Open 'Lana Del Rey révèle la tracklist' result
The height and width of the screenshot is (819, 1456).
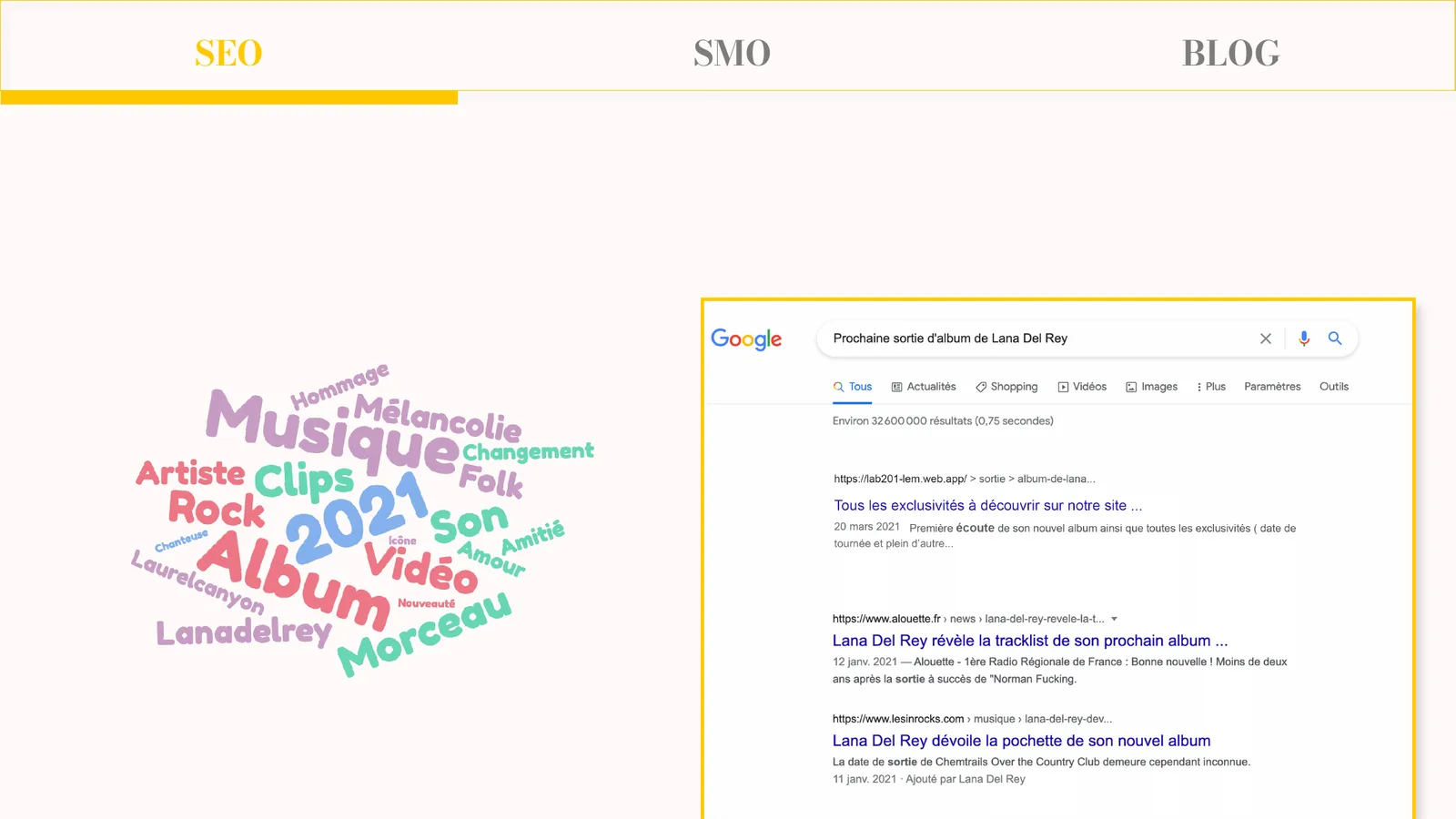tap(1030, 641)
